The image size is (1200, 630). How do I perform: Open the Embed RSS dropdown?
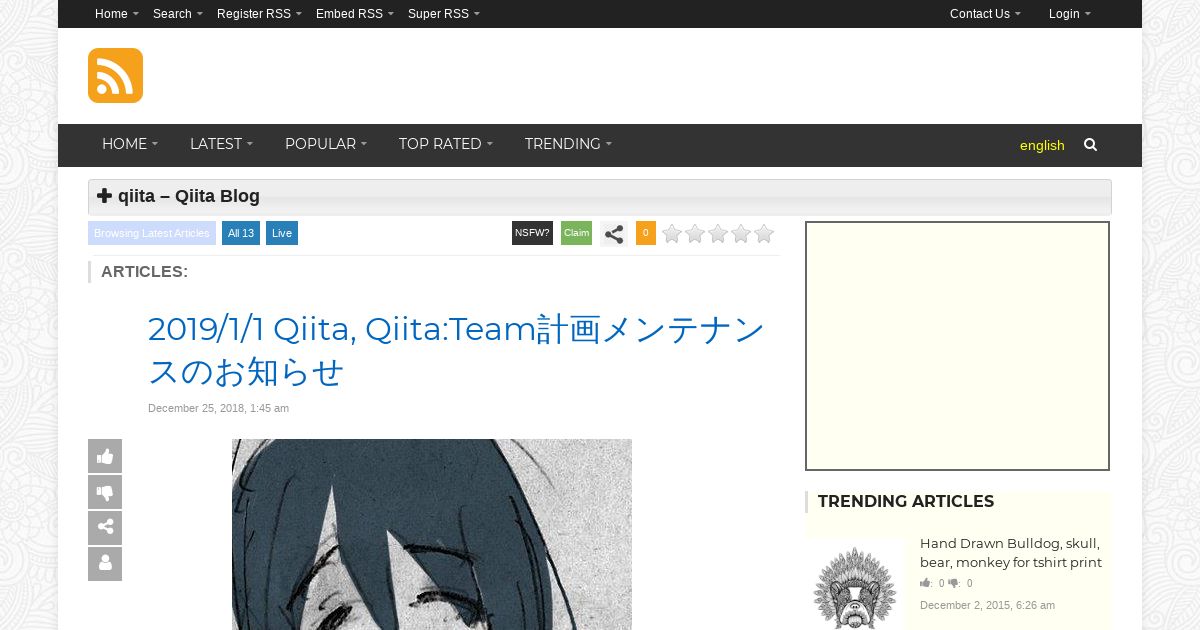click(355, 14)
